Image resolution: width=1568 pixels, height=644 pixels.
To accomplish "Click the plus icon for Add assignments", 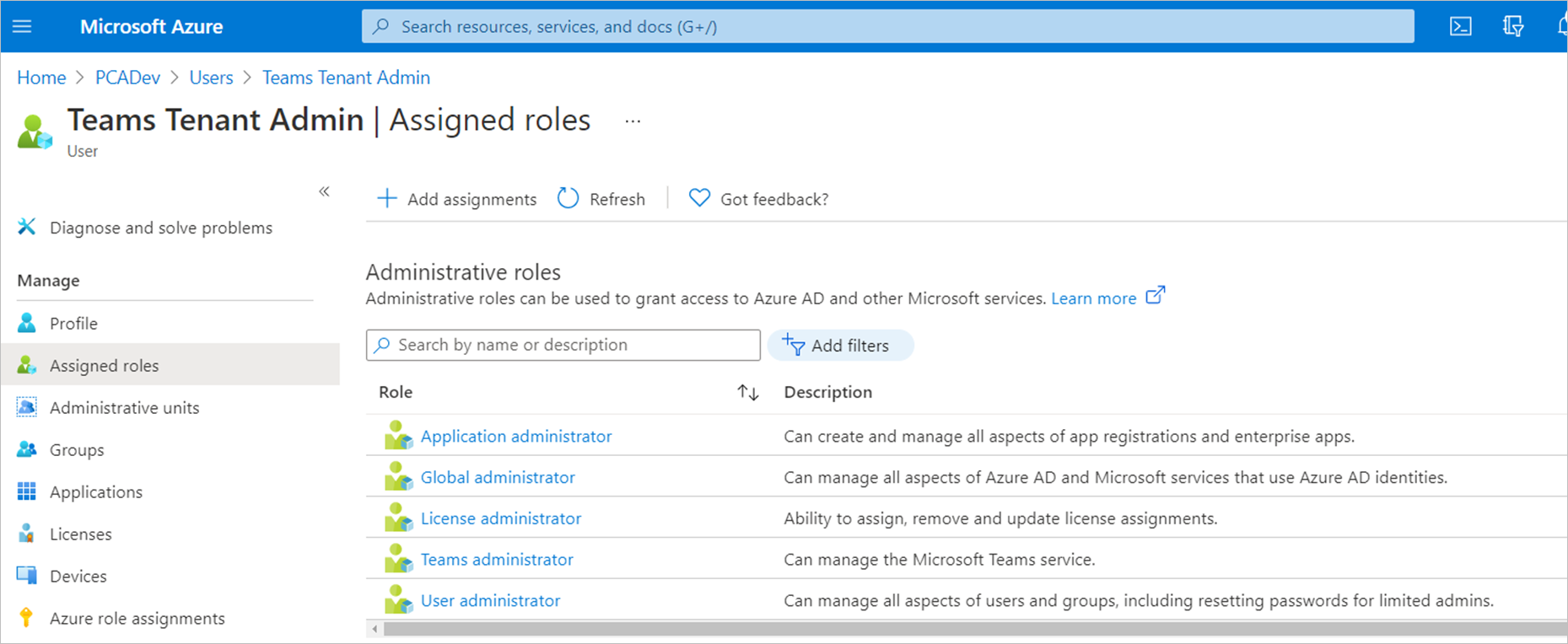I will click(386, 198).
